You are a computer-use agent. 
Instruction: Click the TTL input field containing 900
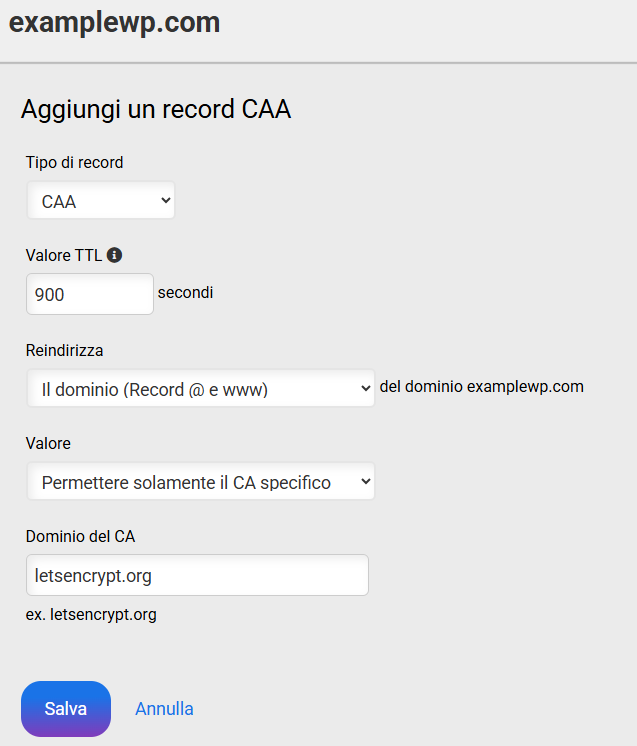click(x=89, y=294)
